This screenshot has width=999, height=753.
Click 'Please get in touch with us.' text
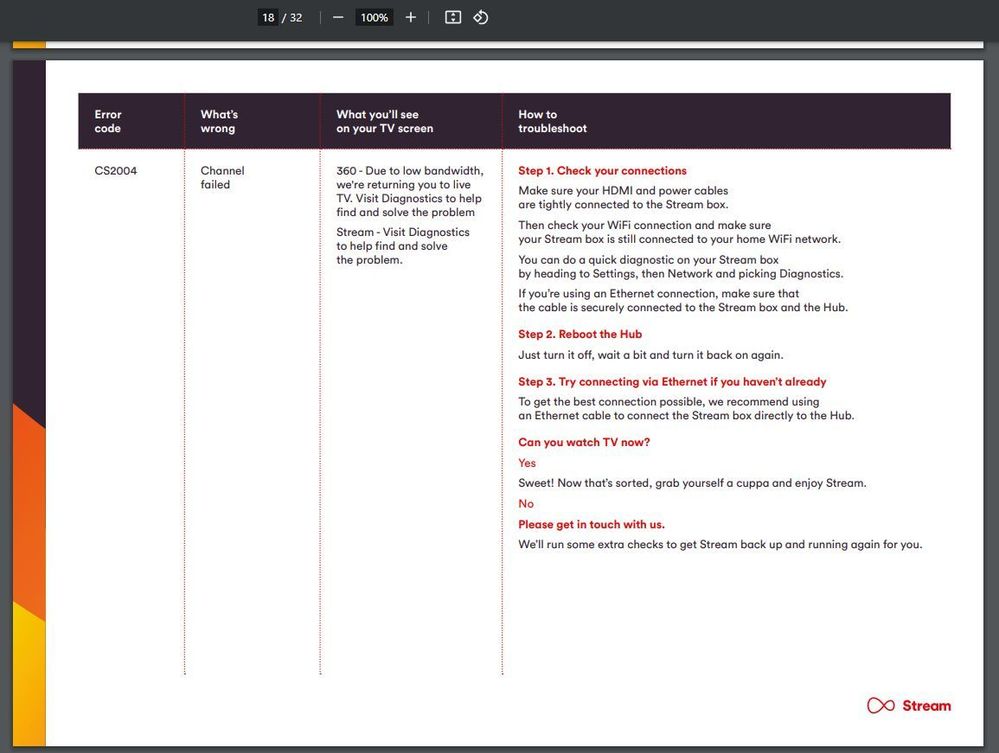click(591, 524)
